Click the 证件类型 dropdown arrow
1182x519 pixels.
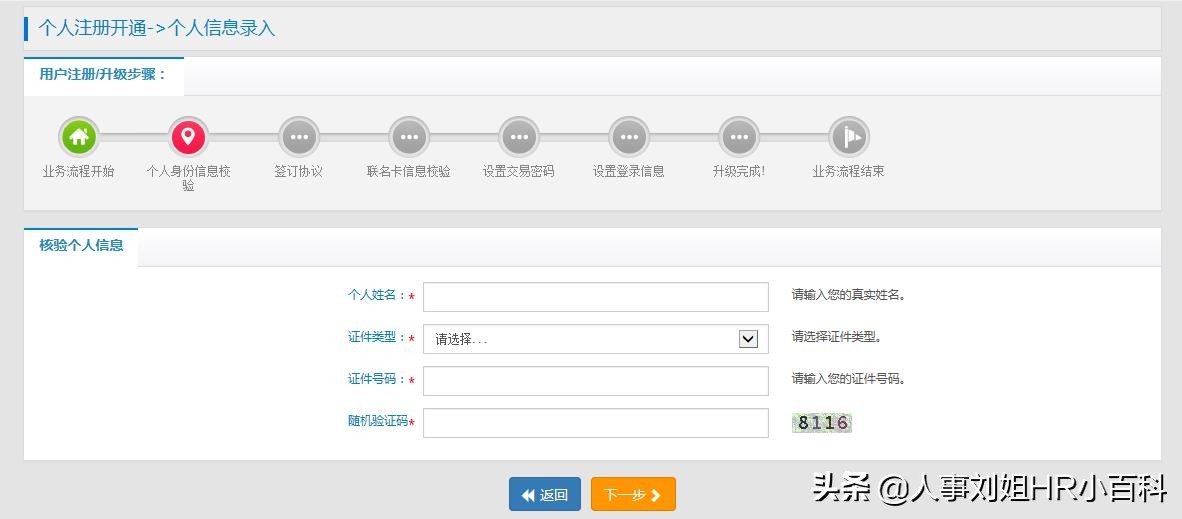coord(748,339)
